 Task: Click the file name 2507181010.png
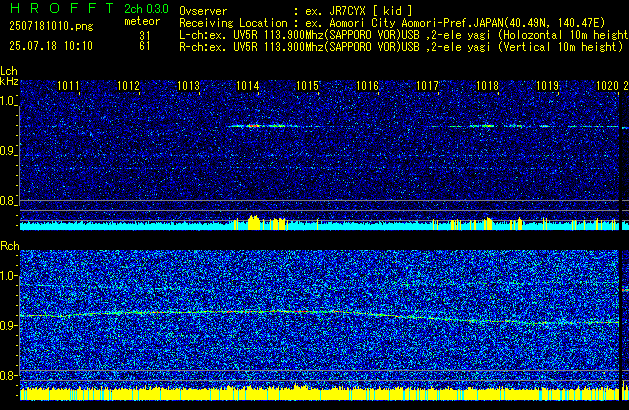(51, 26)
